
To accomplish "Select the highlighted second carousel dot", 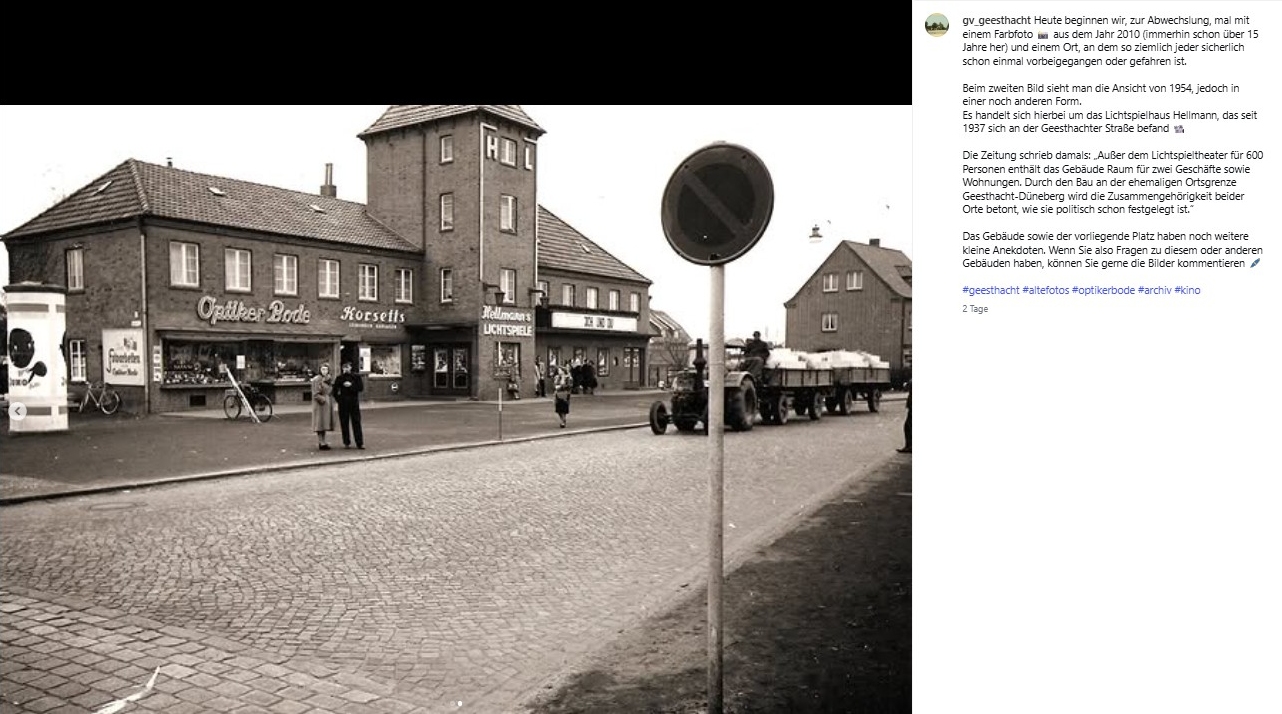I will pyautogui.click(x=460, y=703).
